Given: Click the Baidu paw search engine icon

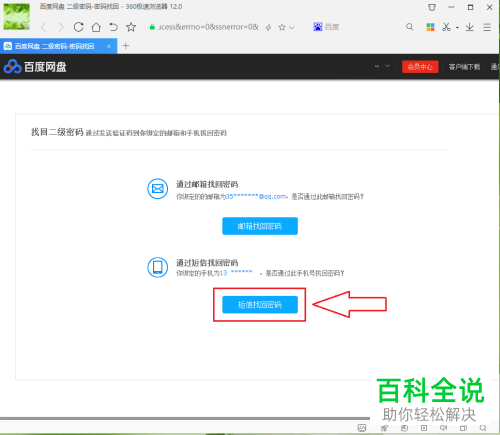Looking at the screenshot, I should pos(318,27).
